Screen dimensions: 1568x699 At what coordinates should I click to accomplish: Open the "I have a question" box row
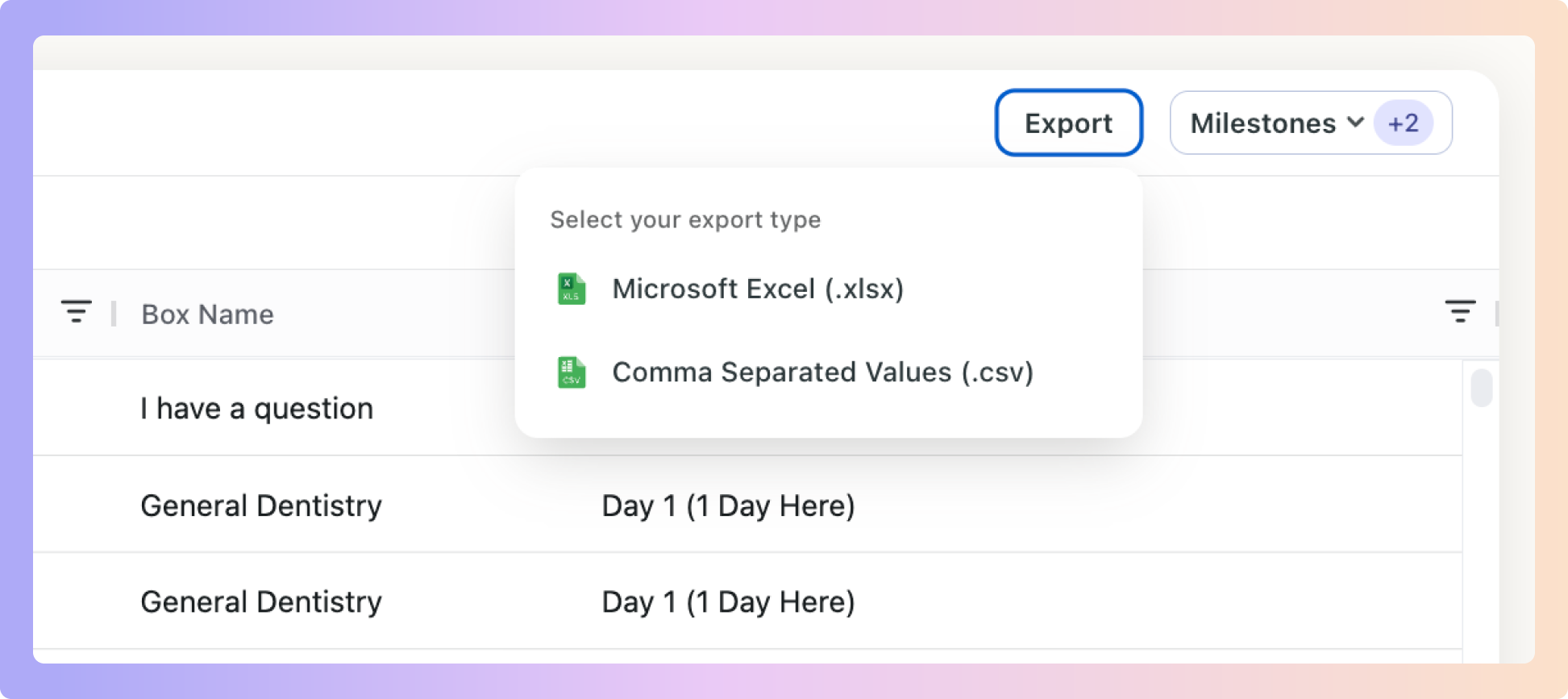pos(256,409)
